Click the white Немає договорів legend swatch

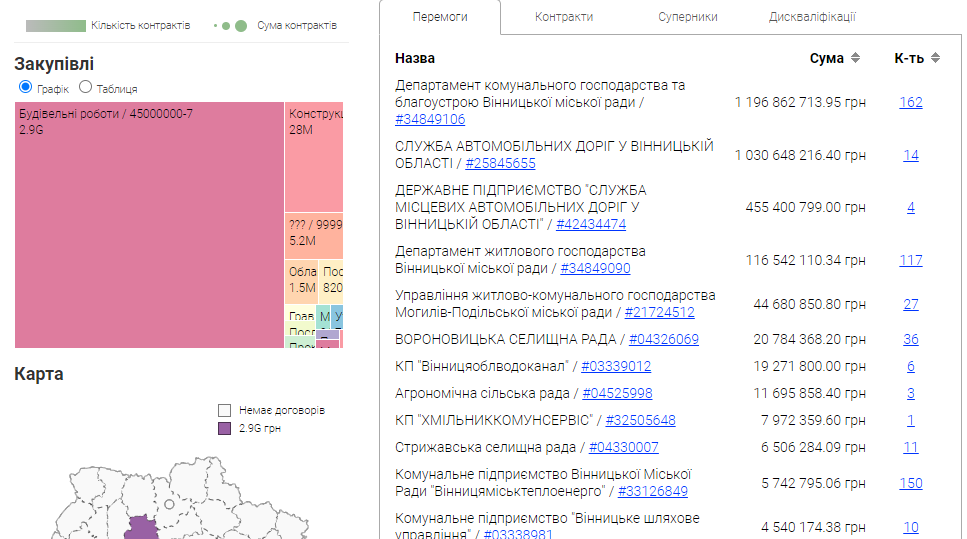point(225,410)
